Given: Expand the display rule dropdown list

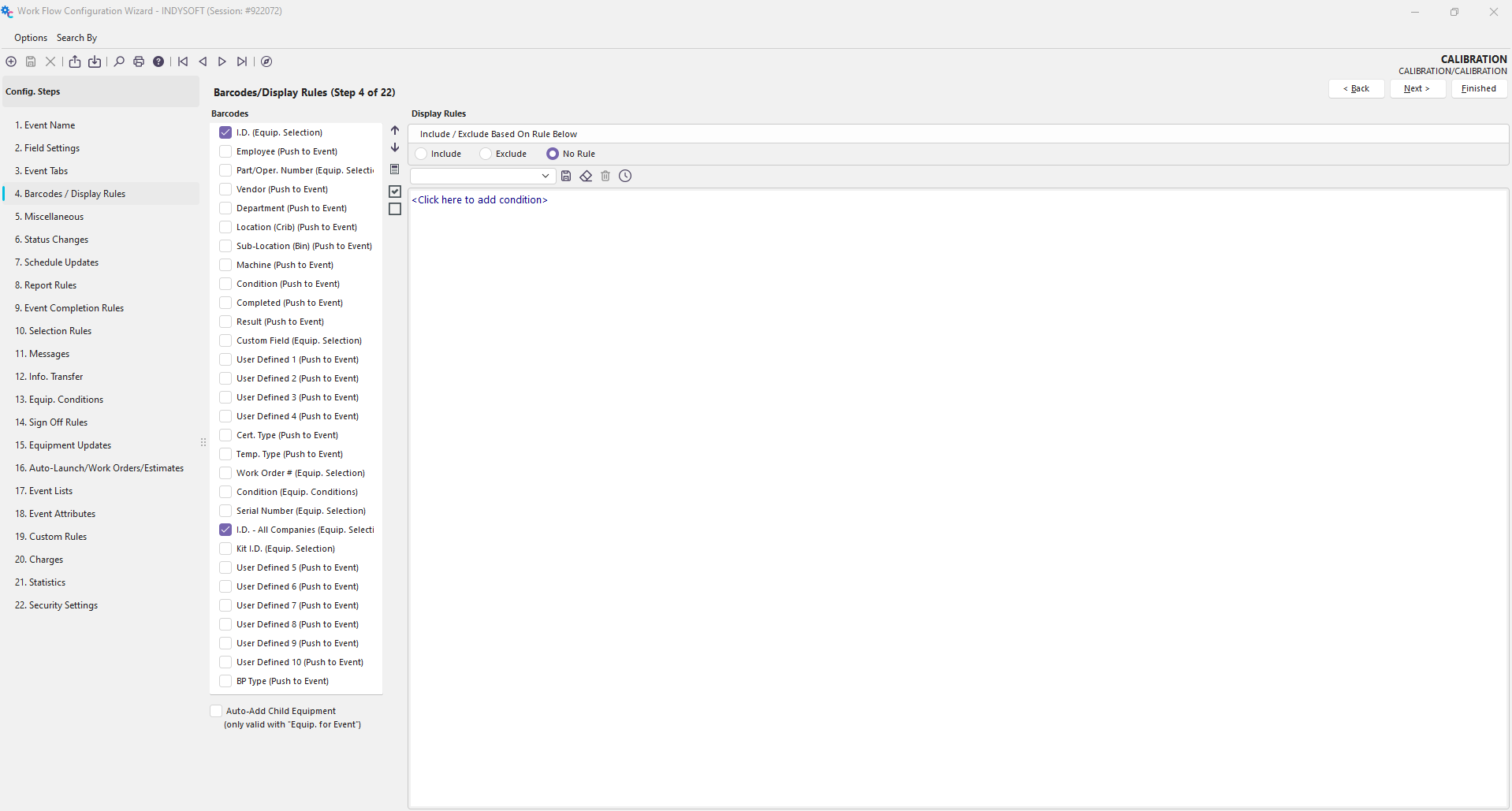Looking at the screenshot, I should [x=545, y=177].
